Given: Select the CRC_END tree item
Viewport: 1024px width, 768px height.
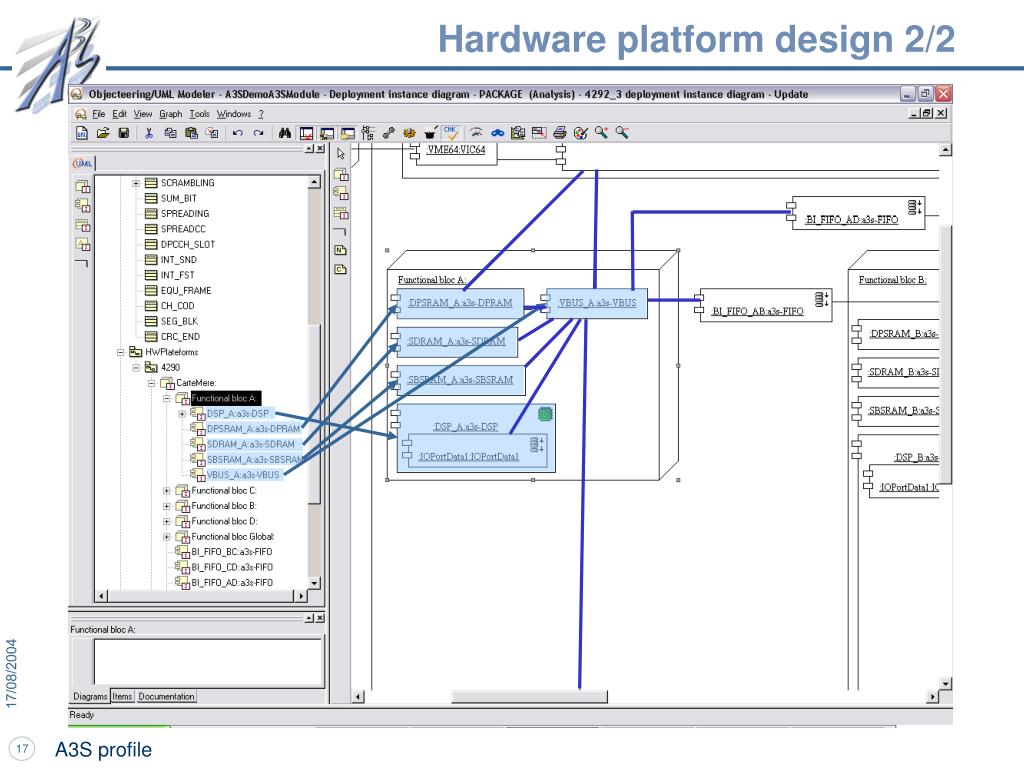Looking at the screenshot, I should [x=180, y=337].
